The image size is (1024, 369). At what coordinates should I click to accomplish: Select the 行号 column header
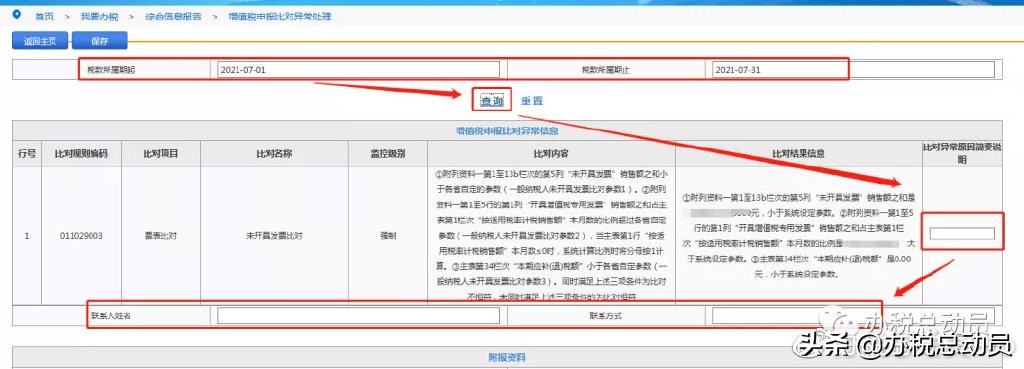[27, 154]
